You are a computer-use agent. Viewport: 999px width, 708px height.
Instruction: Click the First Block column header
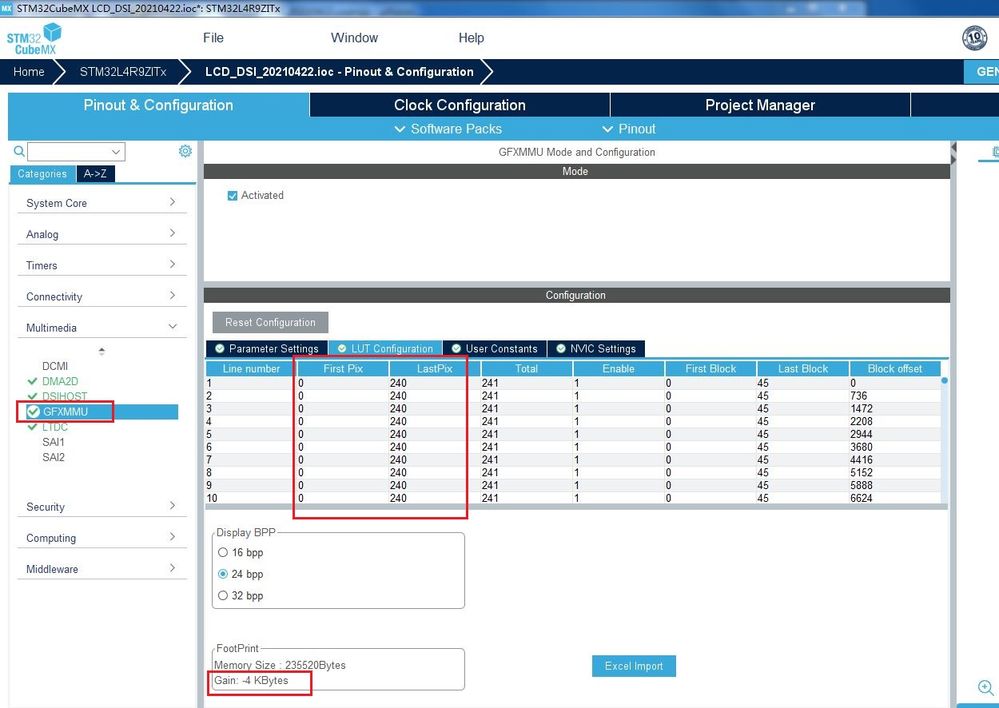[x=710, y=368]
